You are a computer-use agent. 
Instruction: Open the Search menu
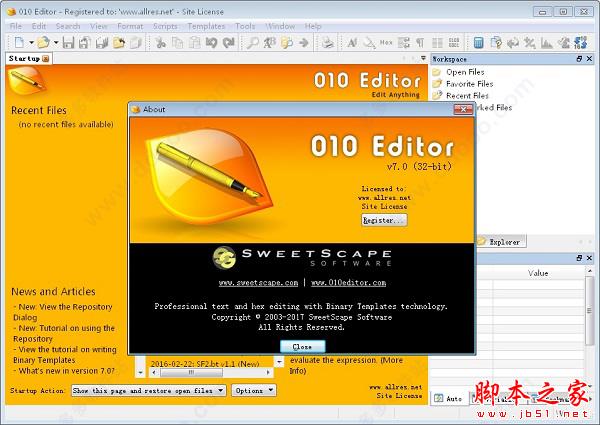68,26
